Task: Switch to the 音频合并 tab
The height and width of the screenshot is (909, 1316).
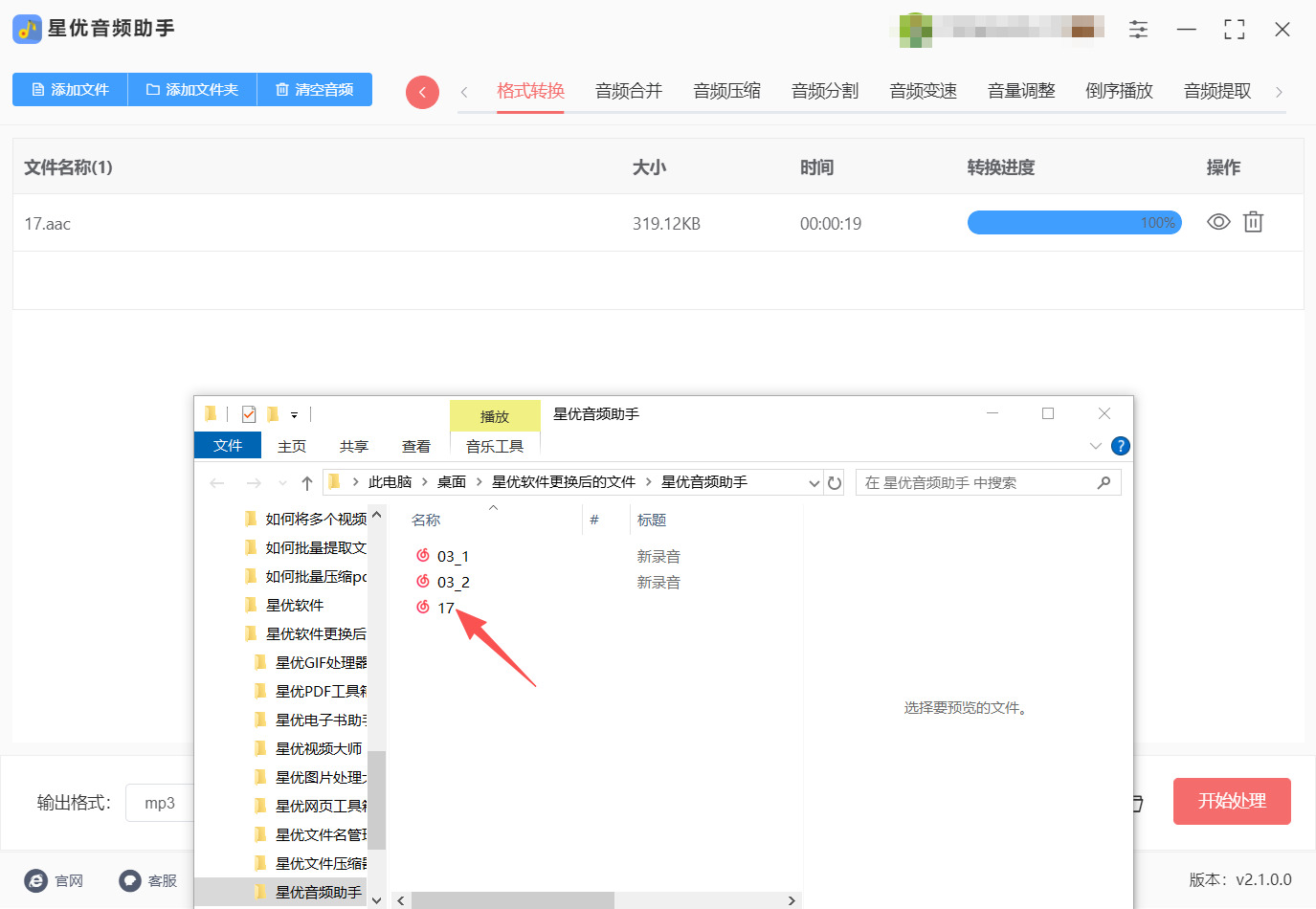Action: coord(628,90)
